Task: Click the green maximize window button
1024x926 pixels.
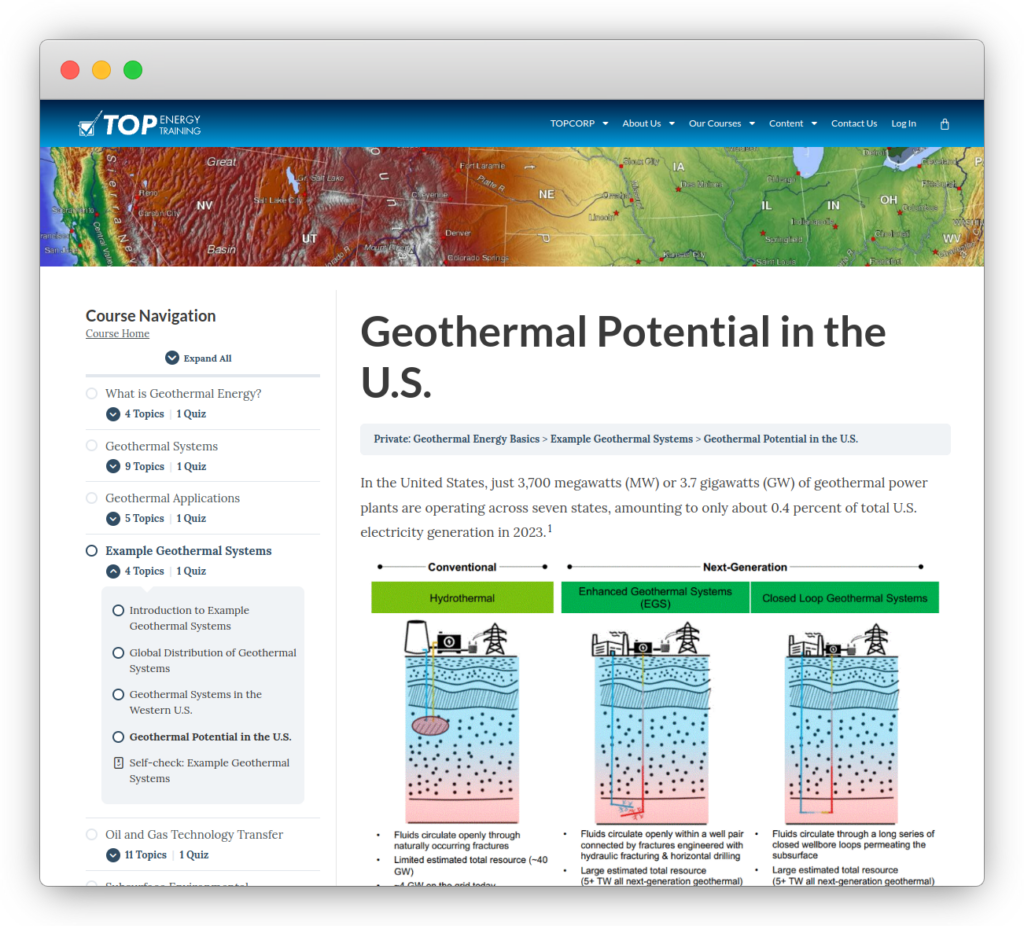Action: [133, 70]
